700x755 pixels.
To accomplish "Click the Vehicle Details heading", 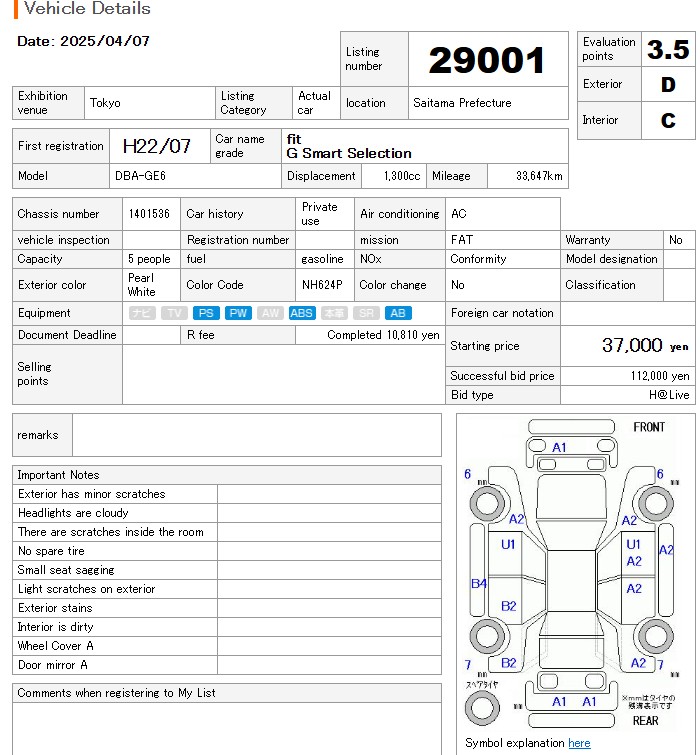I will [x=87, y=8].
